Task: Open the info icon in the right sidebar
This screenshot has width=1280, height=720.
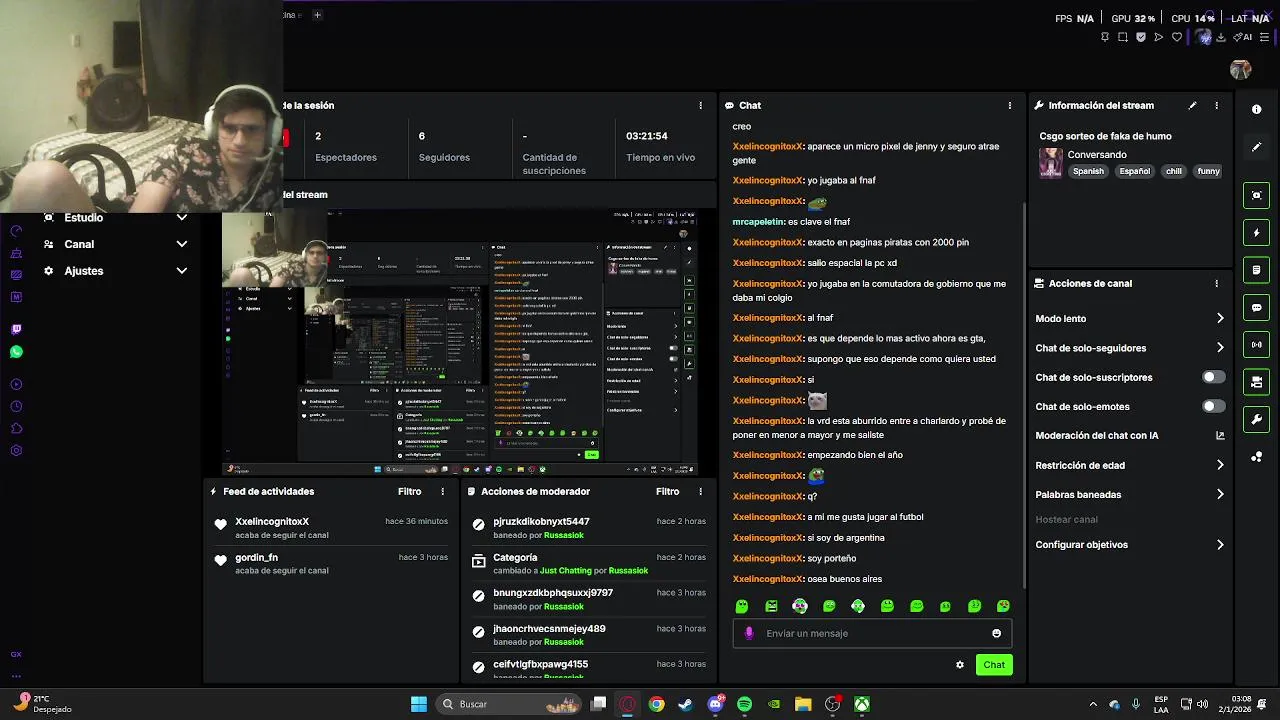Action: [1257, 109]
